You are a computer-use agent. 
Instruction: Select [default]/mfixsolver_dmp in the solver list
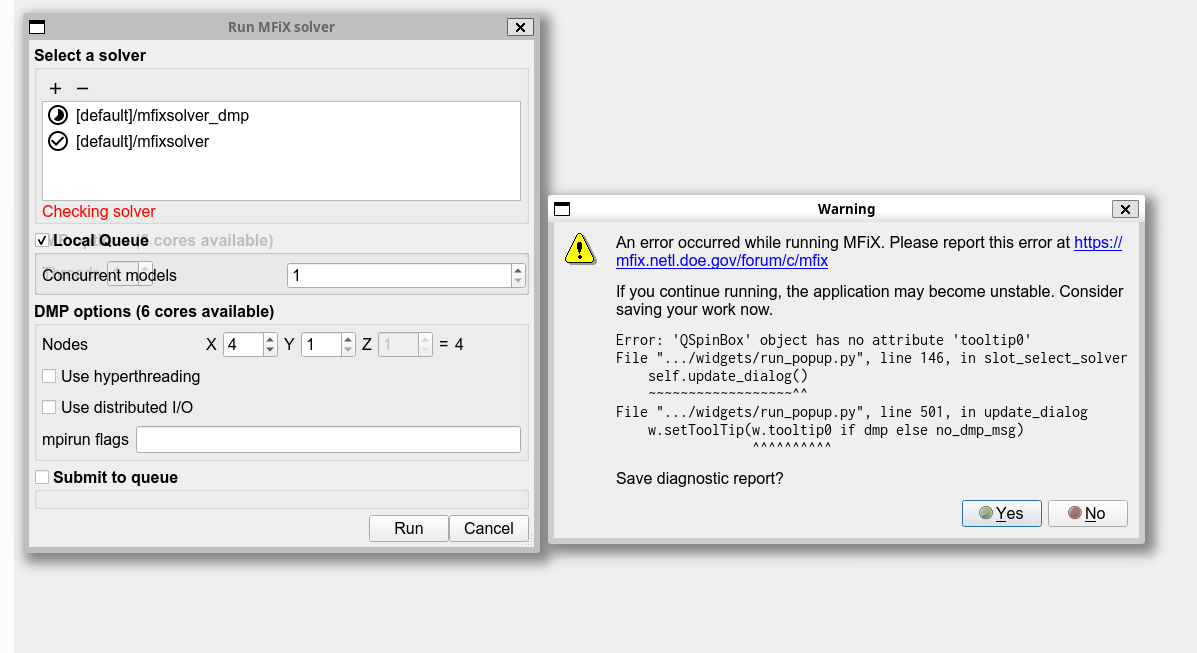coord(162,115)
